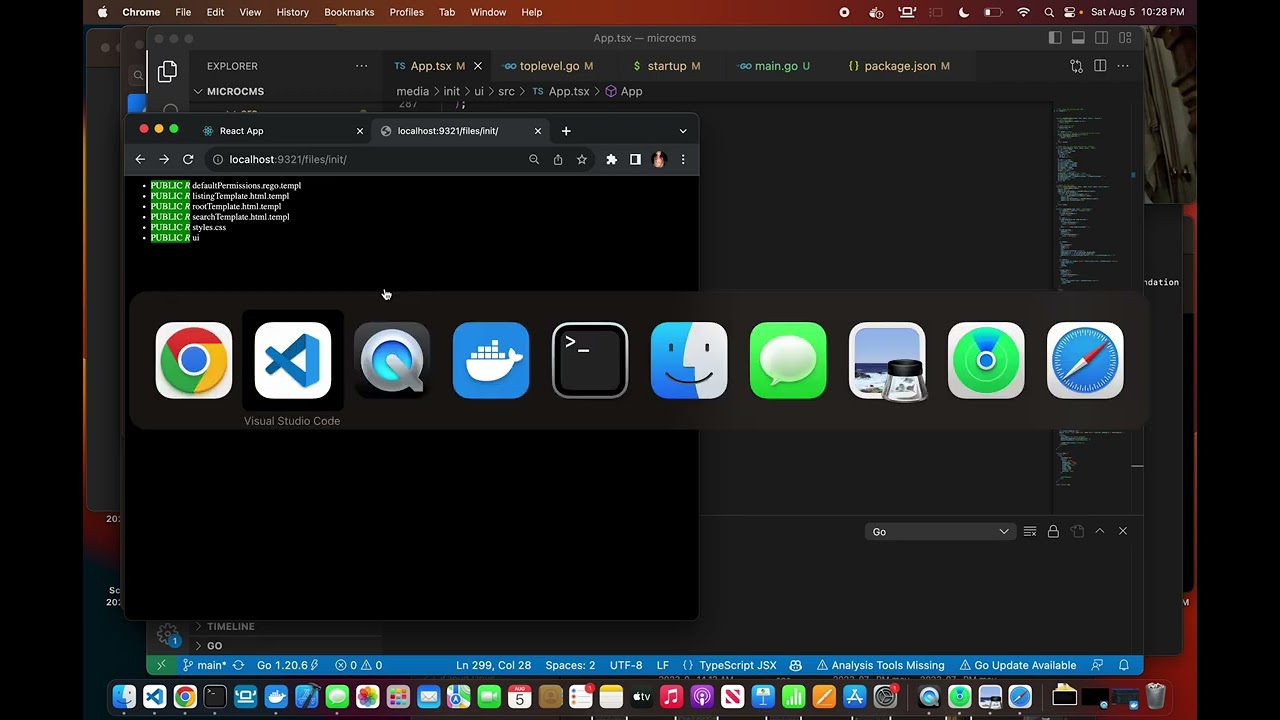
Task: Click Chrome share page icon
Action: [x=558, y=159]
